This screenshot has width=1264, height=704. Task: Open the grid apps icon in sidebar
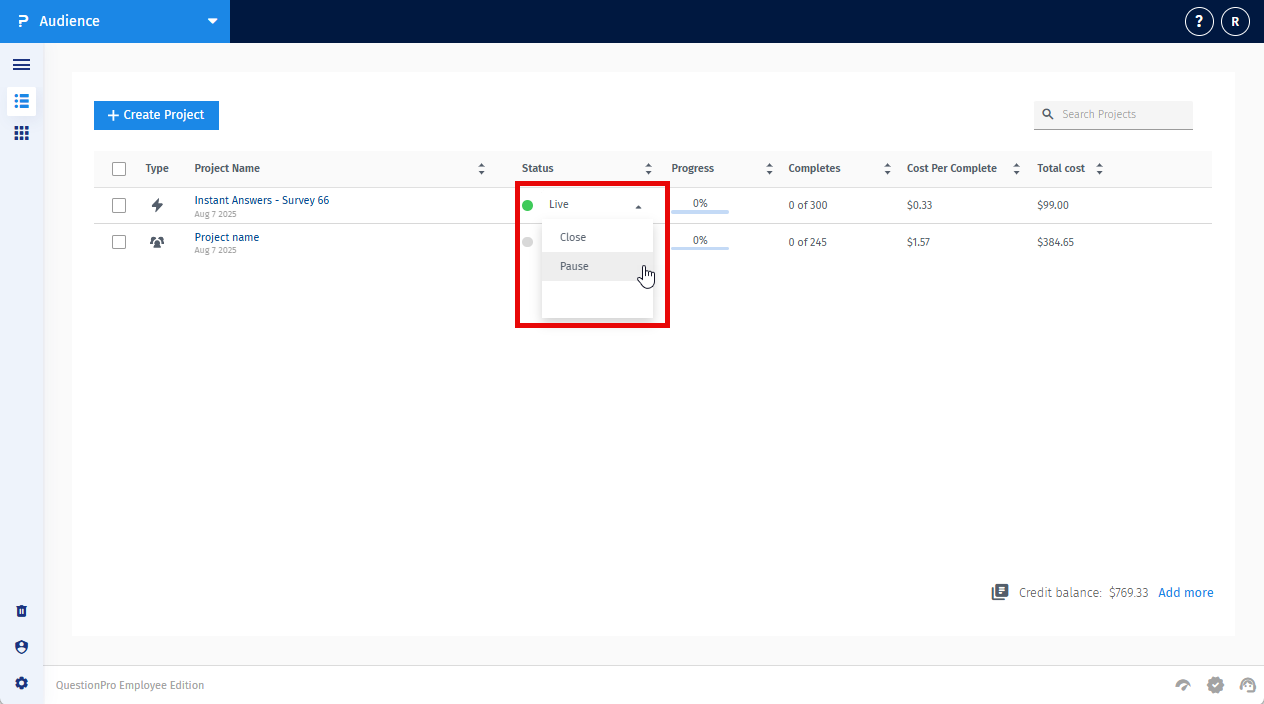[21, 133]
